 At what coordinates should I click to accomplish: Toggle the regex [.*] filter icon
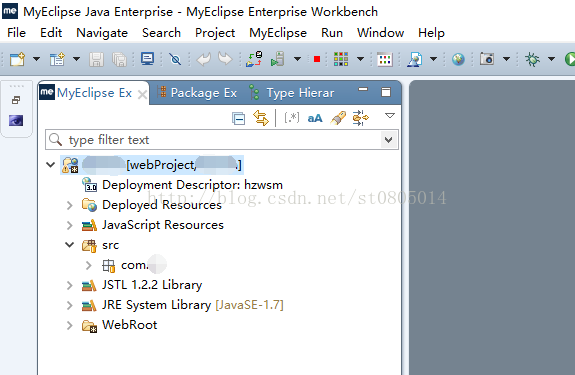point(292,118)
